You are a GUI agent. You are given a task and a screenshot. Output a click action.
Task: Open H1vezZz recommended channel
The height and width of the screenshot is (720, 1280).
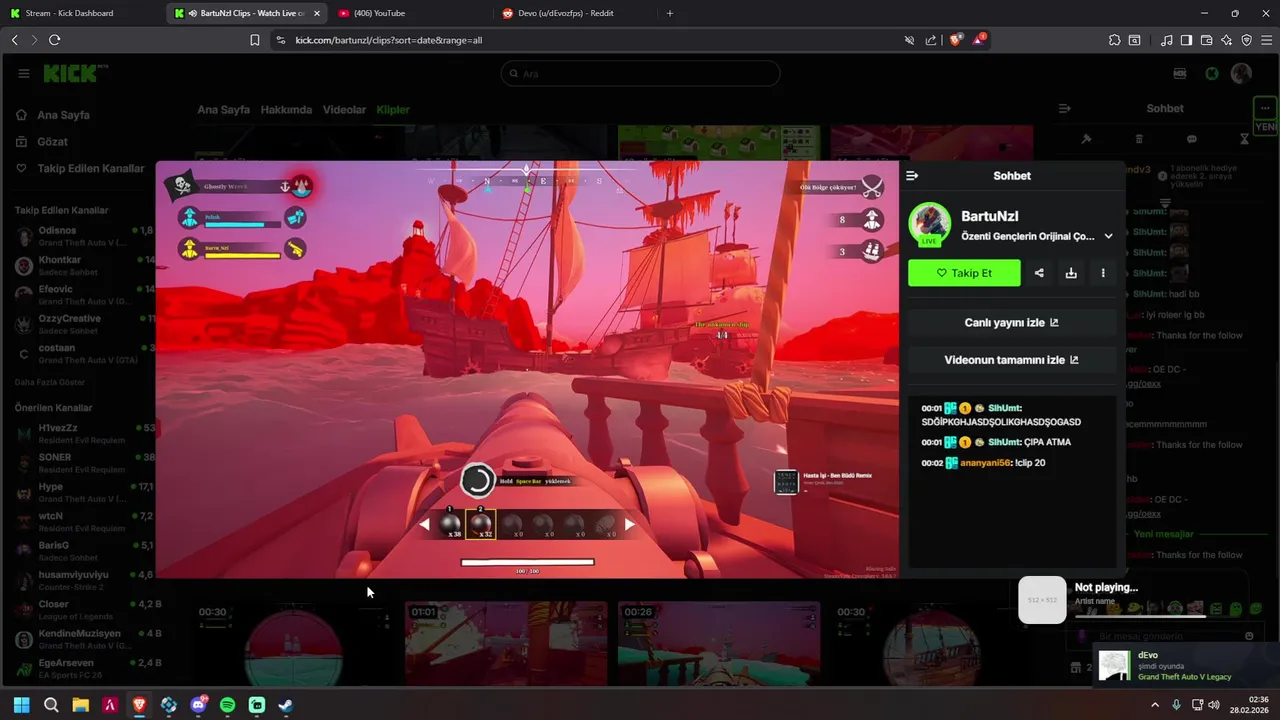coord(84,433)
